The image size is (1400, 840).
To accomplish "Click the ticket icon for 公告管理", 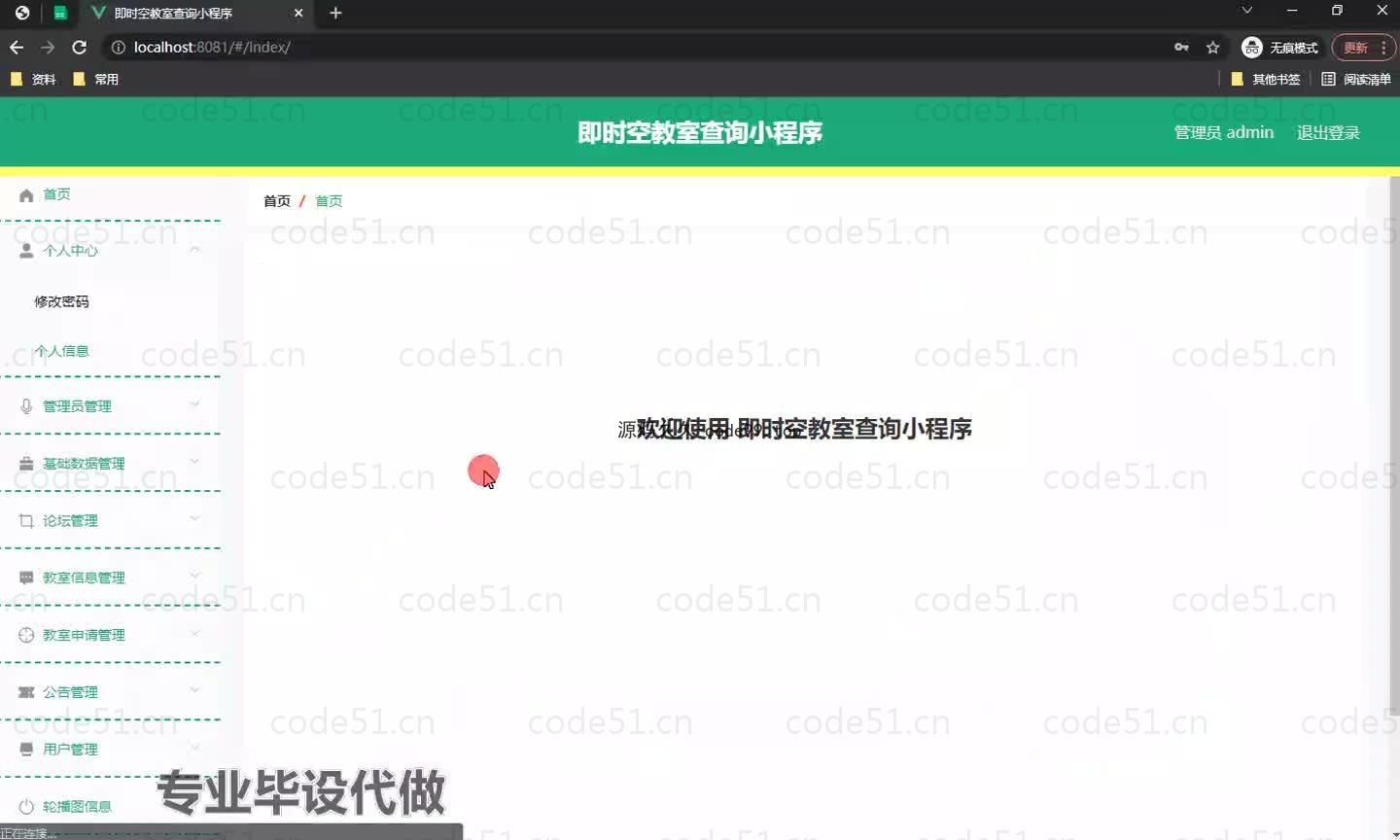I will coord(26,692).
